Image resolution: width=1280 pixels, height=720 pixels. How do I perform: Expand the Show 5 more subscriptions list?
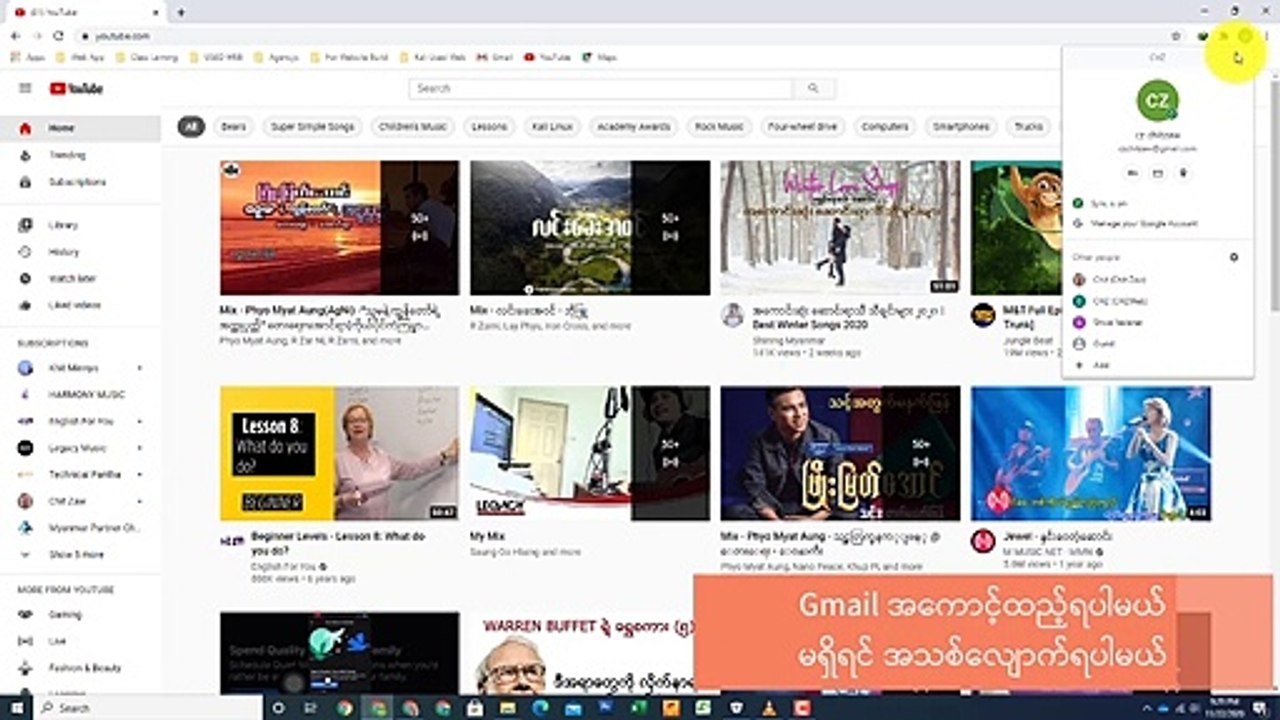click(80, 554)
